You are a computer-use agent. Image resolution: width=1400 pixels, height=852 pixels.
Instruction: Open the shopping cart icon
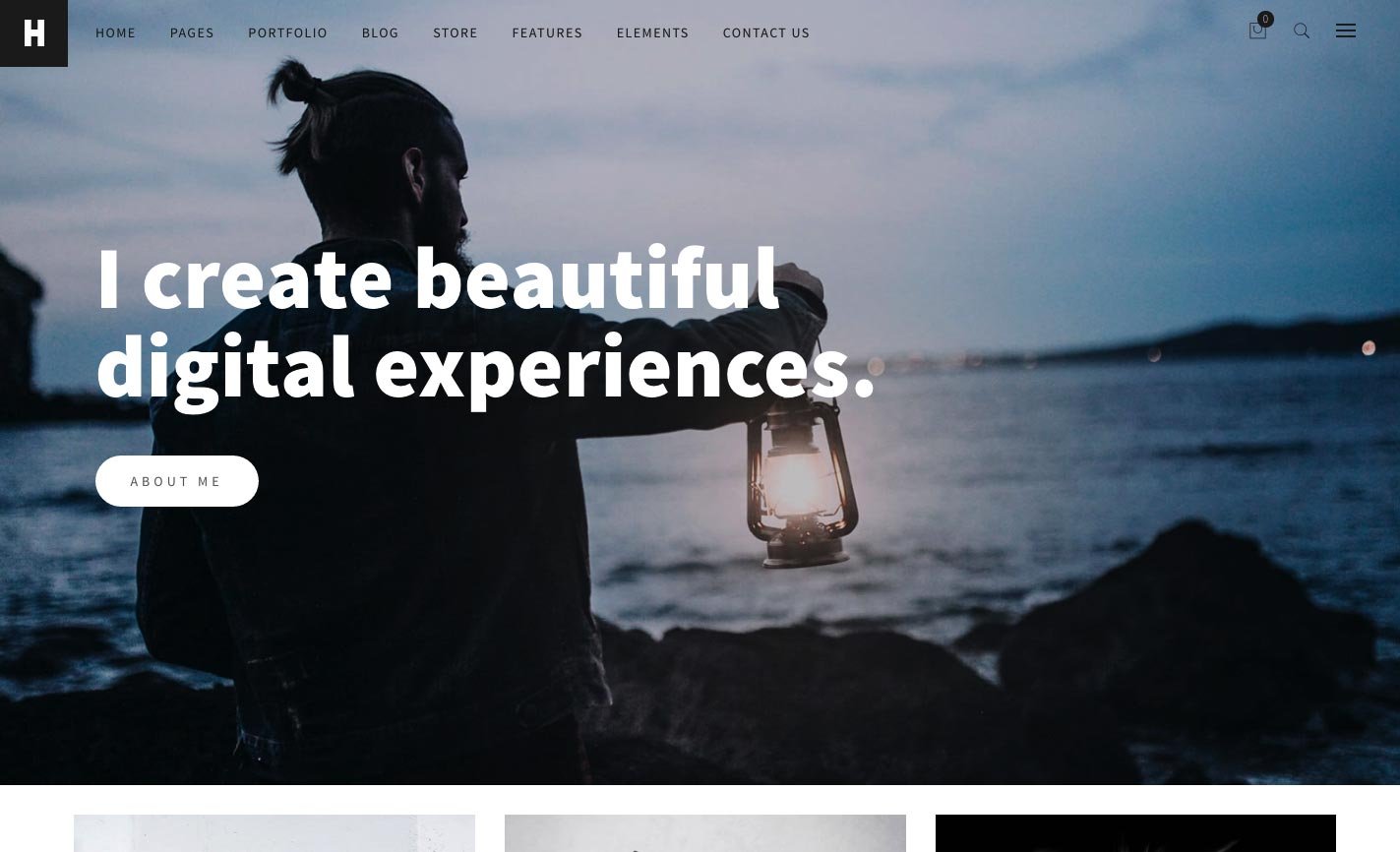coord(1256,31)
